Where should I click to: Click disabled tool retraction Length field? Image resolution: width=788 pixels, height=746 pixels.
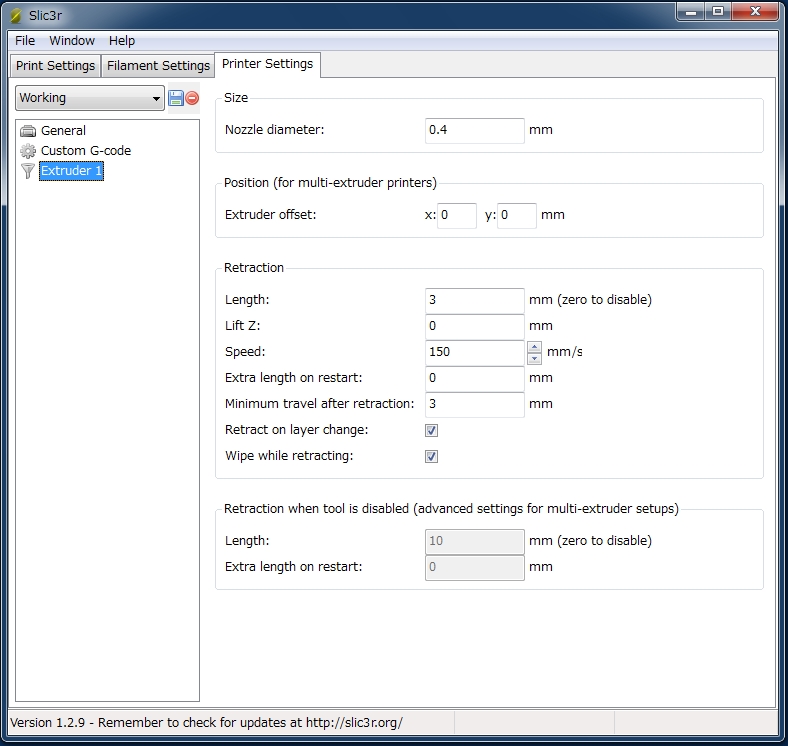click(x=474, y=542)
